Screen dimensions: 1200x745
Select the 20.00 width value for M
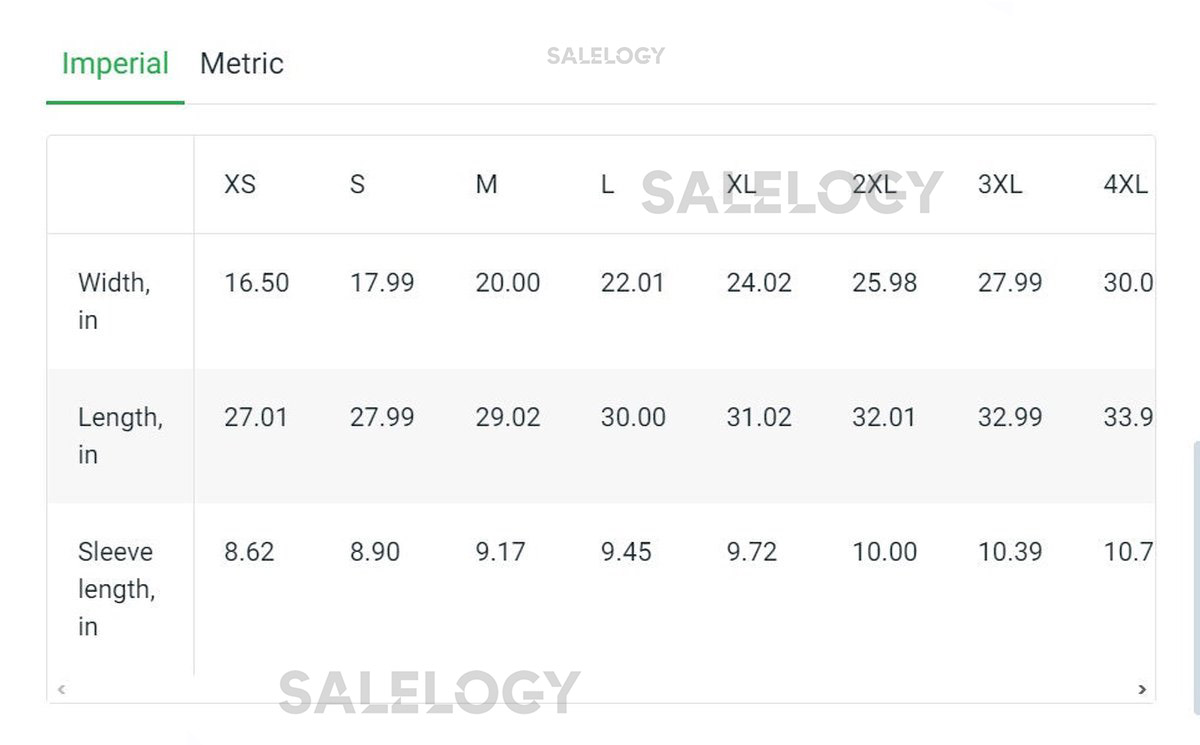coord(508,283)
